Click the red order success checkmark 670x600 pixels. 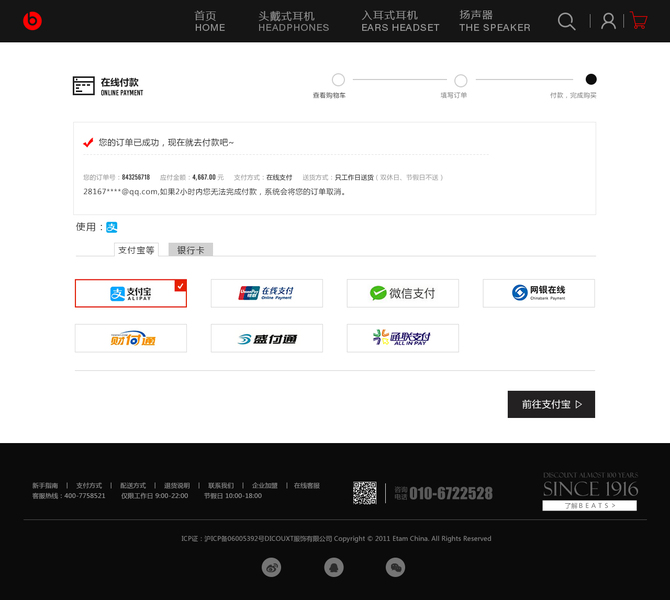tap(88, 142)
